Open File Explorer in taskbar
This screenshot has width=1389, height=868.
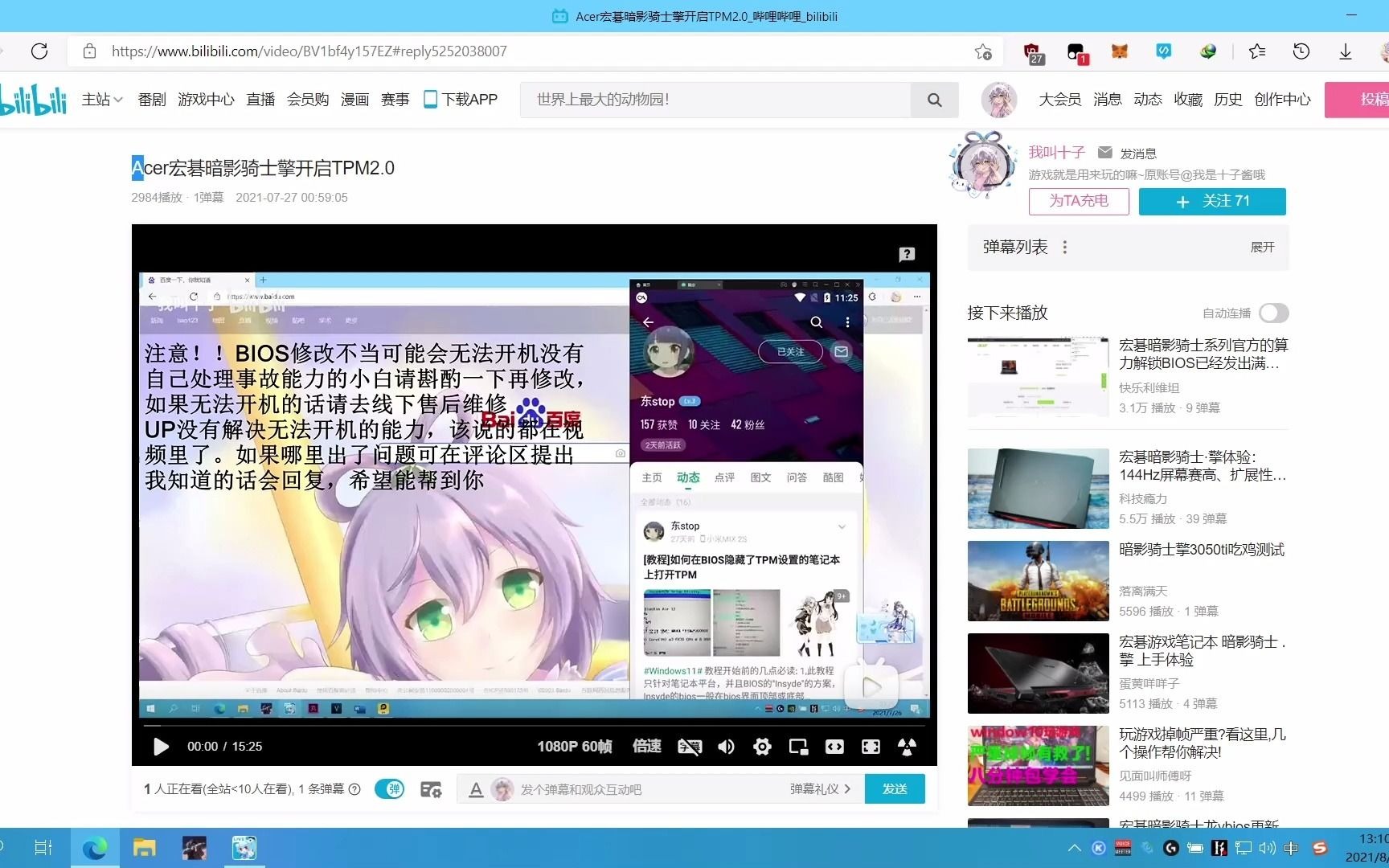tap(145, 848)
